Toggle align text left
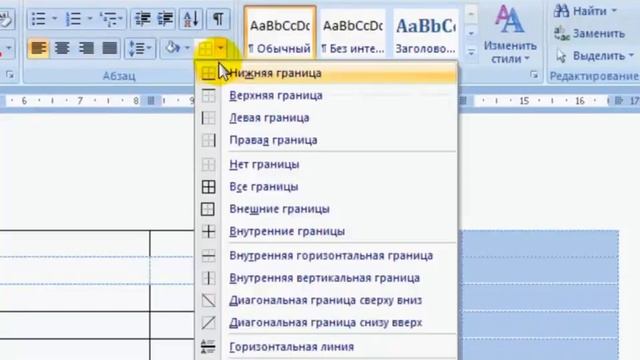This screenshot has width=640, height=360. tap(39, 48)
